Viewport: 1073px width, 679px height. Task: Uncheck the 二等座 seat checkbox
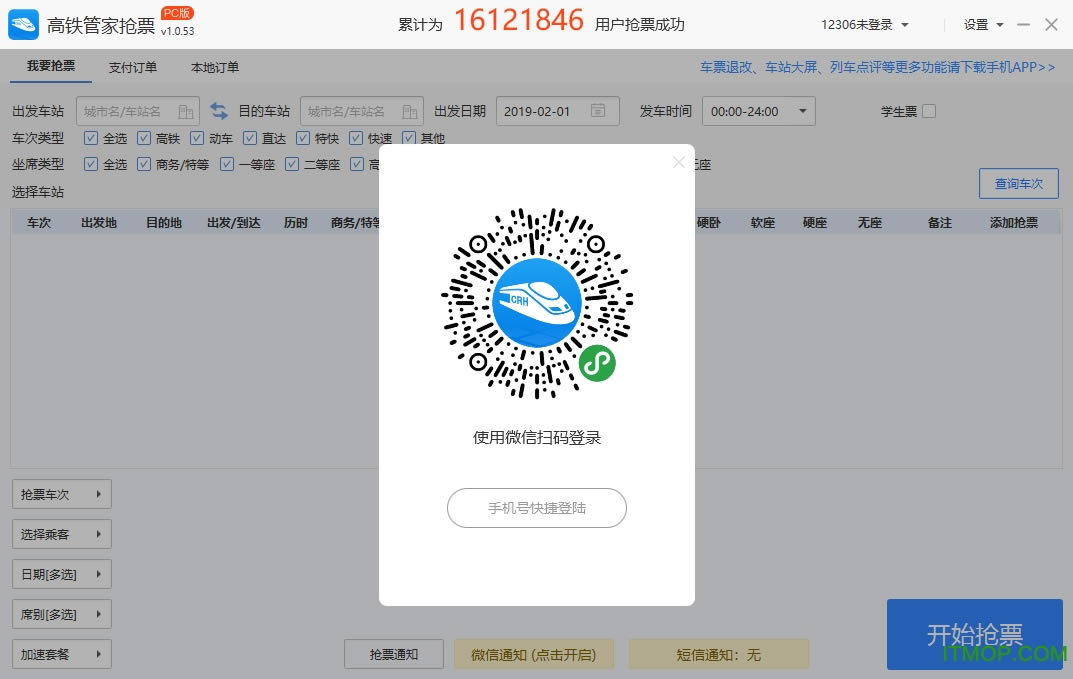292,164
